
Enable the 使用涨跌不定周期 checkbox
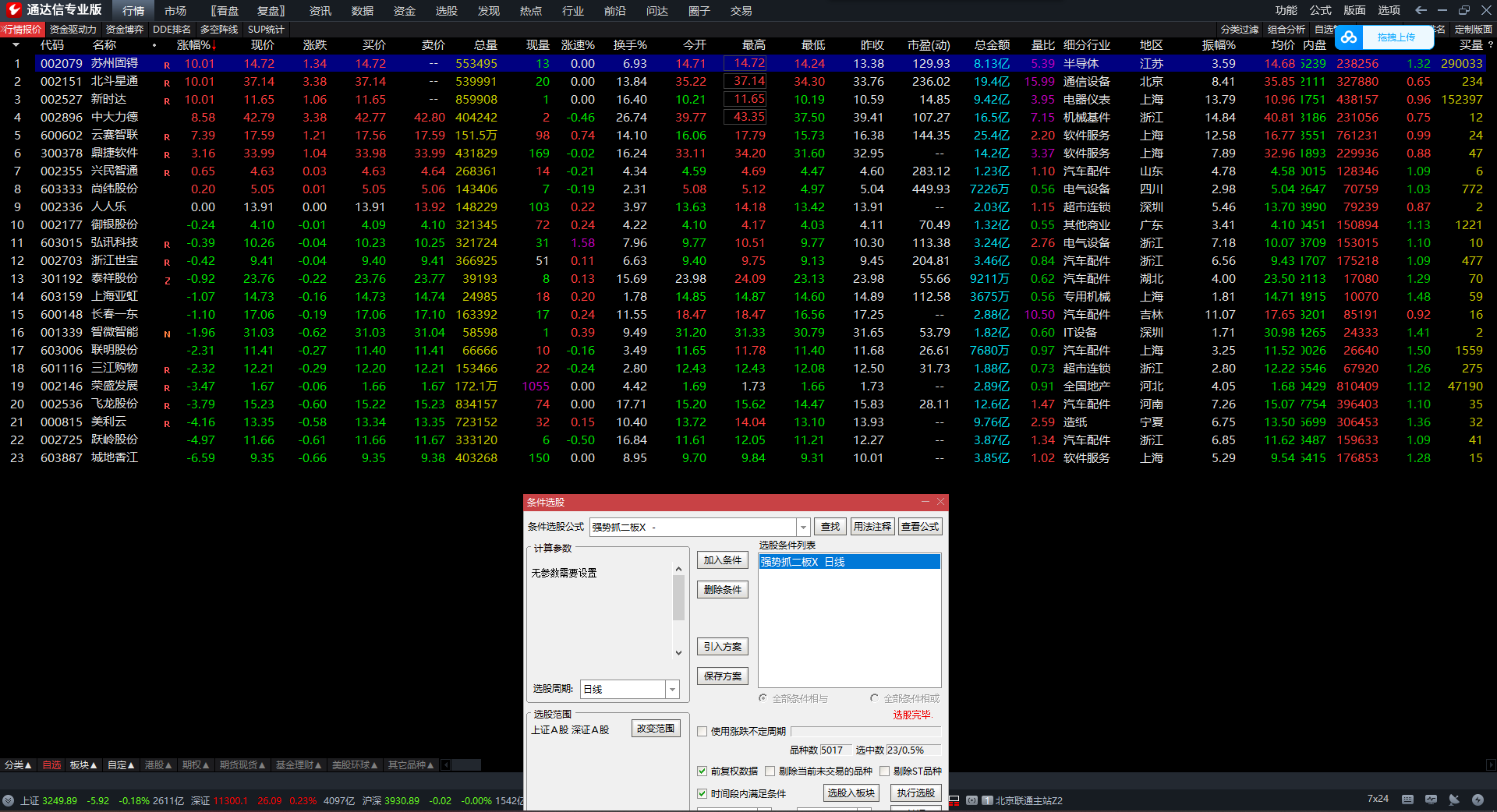tap(702, 731)
